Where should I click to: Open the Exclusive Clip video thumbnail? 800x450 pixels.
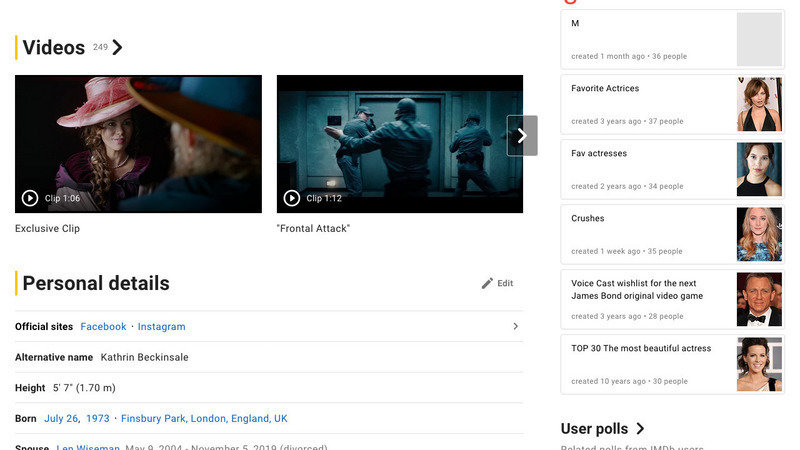click(x=138, y=144)
